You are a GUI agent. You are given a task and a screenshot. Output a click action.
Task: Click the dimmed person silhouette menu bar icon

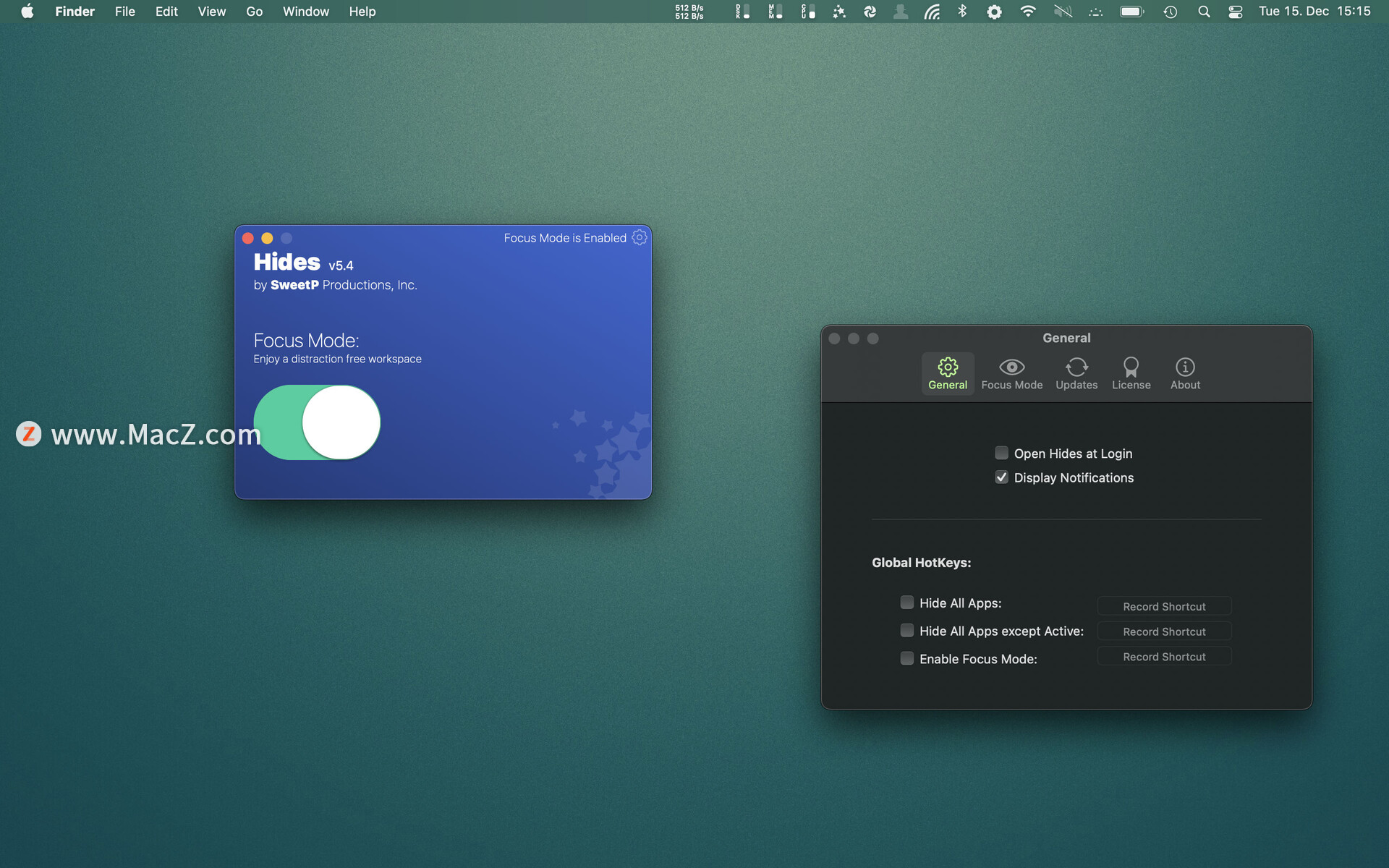point(901,12)
